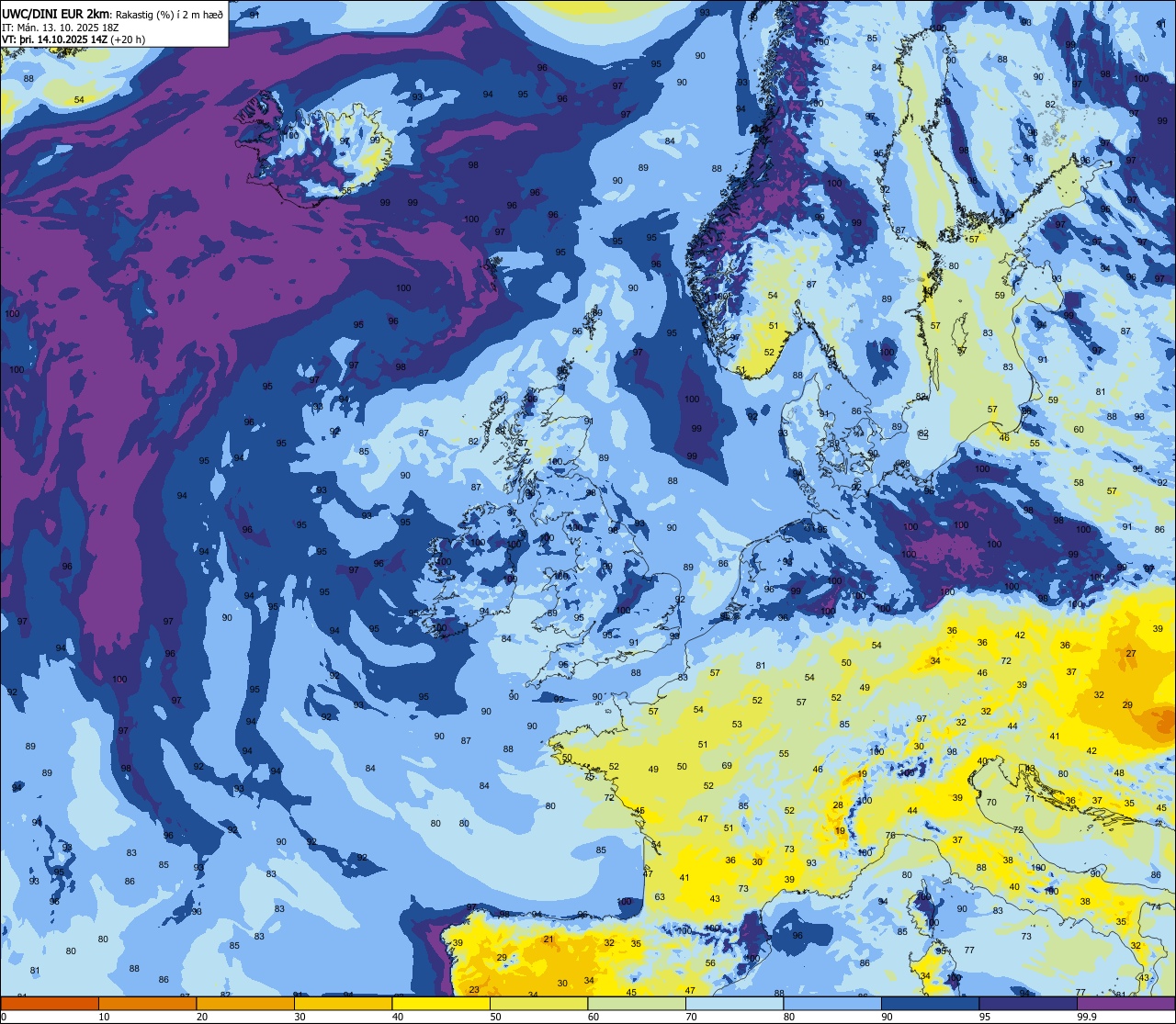Click the 80–90 light blue legend swatch

[831, 1004]
